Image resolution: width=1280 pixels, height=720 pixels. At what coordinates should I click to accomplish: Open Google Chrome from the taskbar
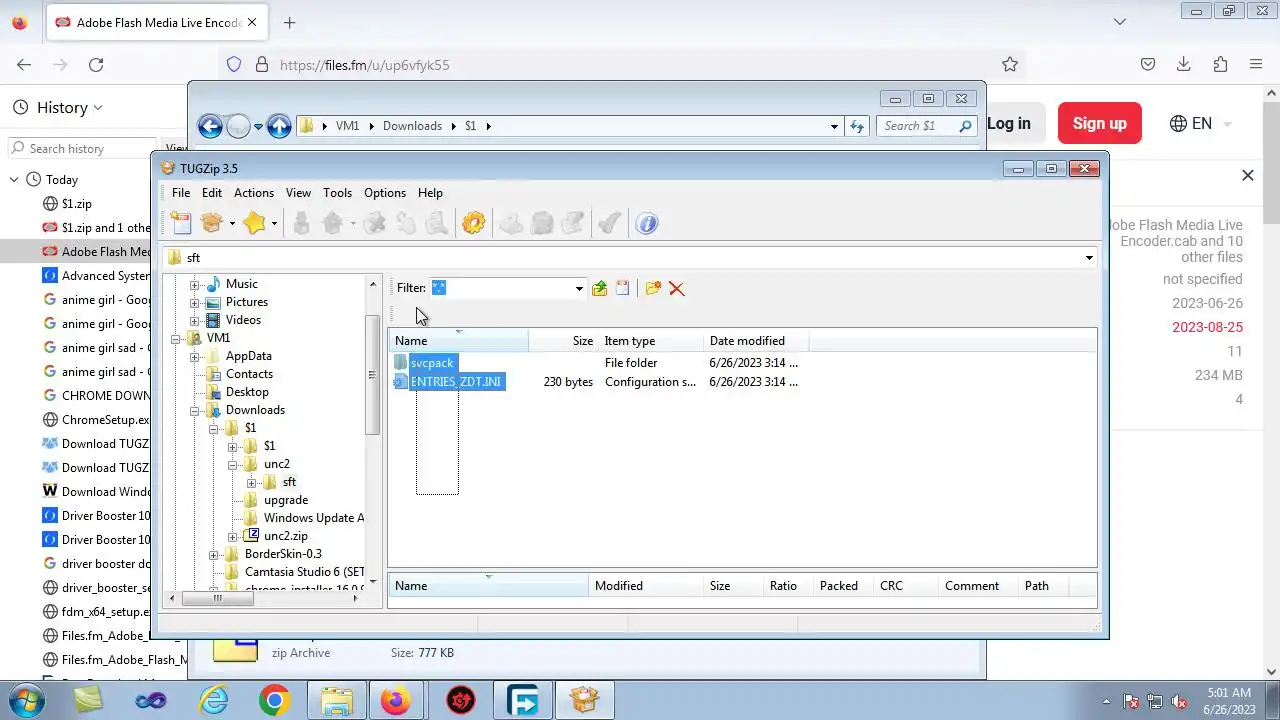tap(275, 701)
